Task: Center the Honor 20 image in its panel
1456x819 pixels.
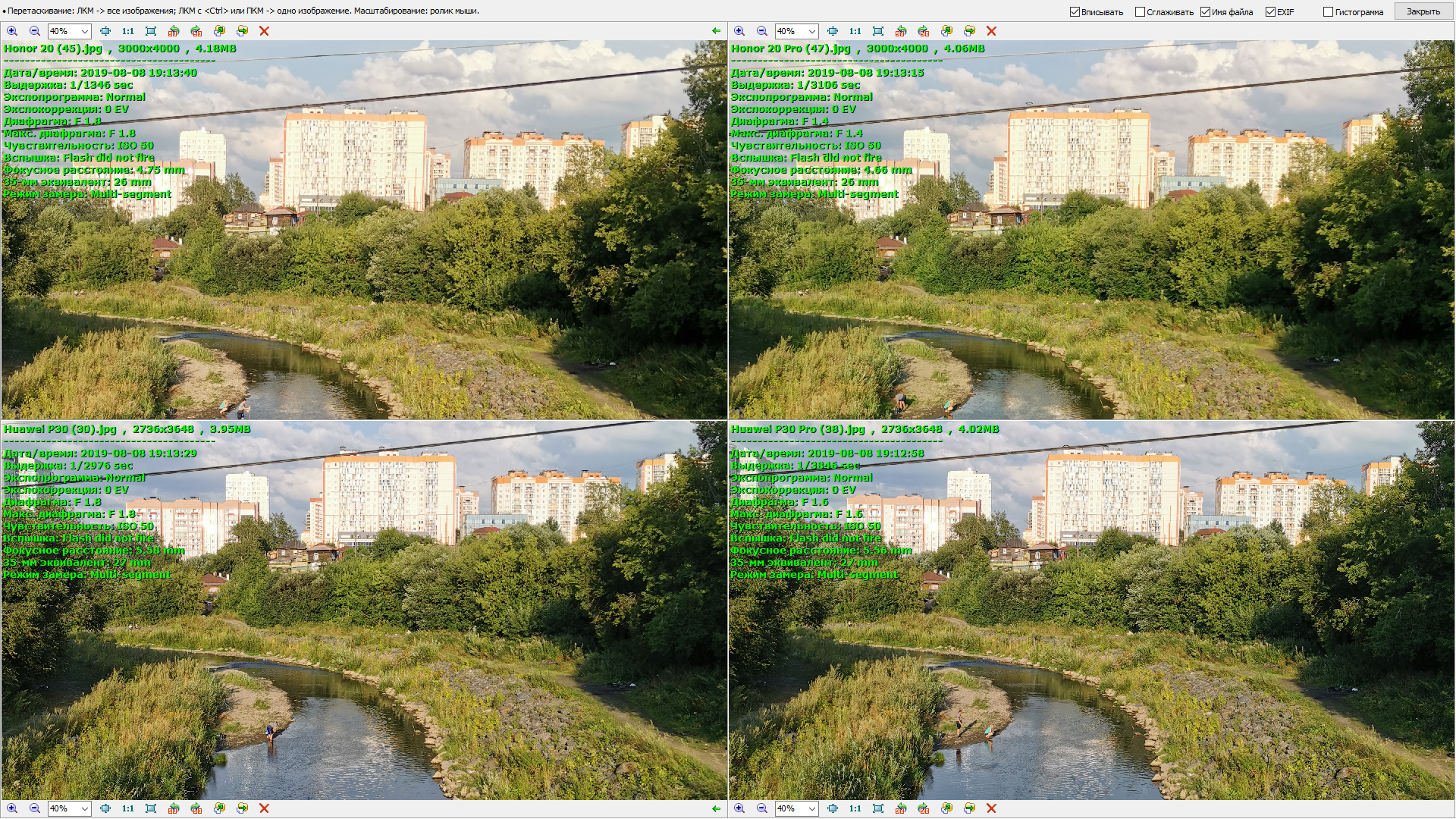Action: click(105, 31)
